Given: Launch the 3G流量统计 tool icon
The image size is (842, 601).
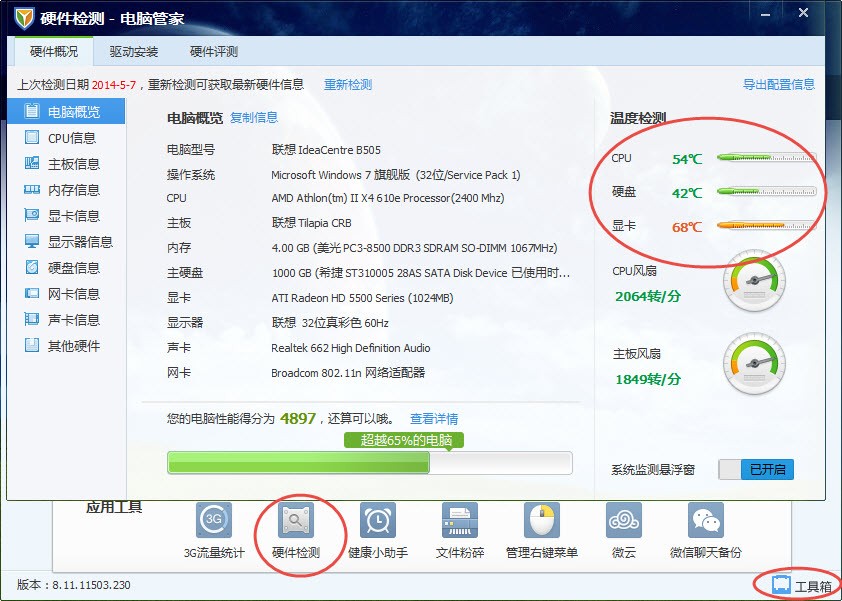Looking at the screenshot, I should point(214,519).
